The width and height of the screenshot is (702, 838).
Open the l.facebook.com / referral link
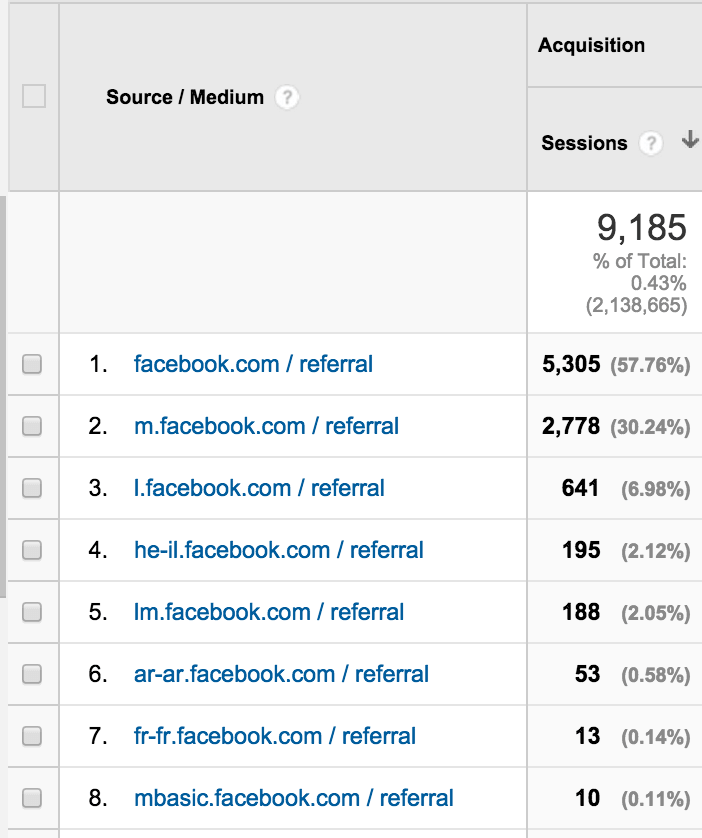coord(259,488)
